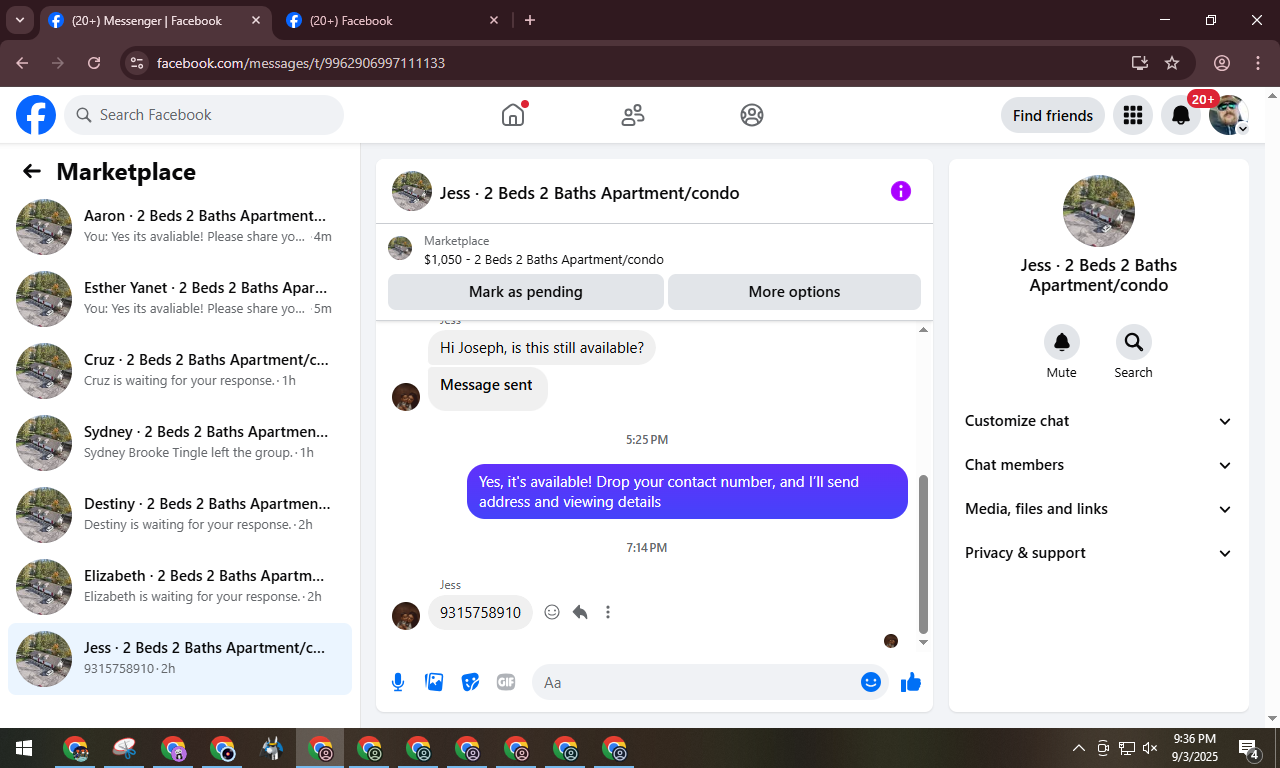1280x768 pixels.
Task: Mute this conversation with the bell icon
Action: pyautogui.click(x=1062, y=342)
